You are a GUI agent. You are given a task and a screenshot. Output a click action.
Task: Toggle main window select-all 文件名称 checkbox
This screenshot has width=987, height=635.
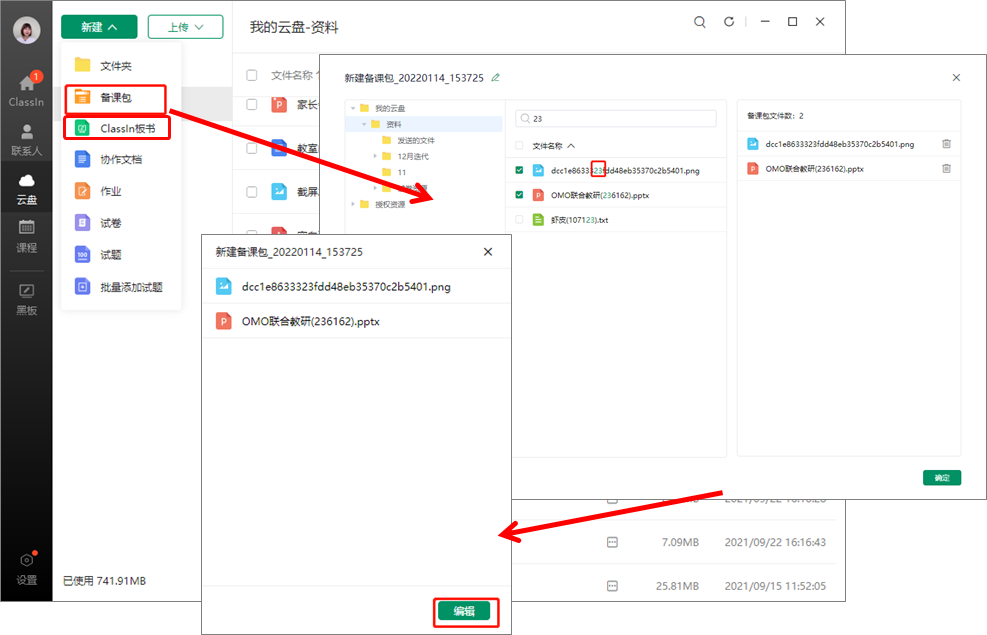point(252,76)
